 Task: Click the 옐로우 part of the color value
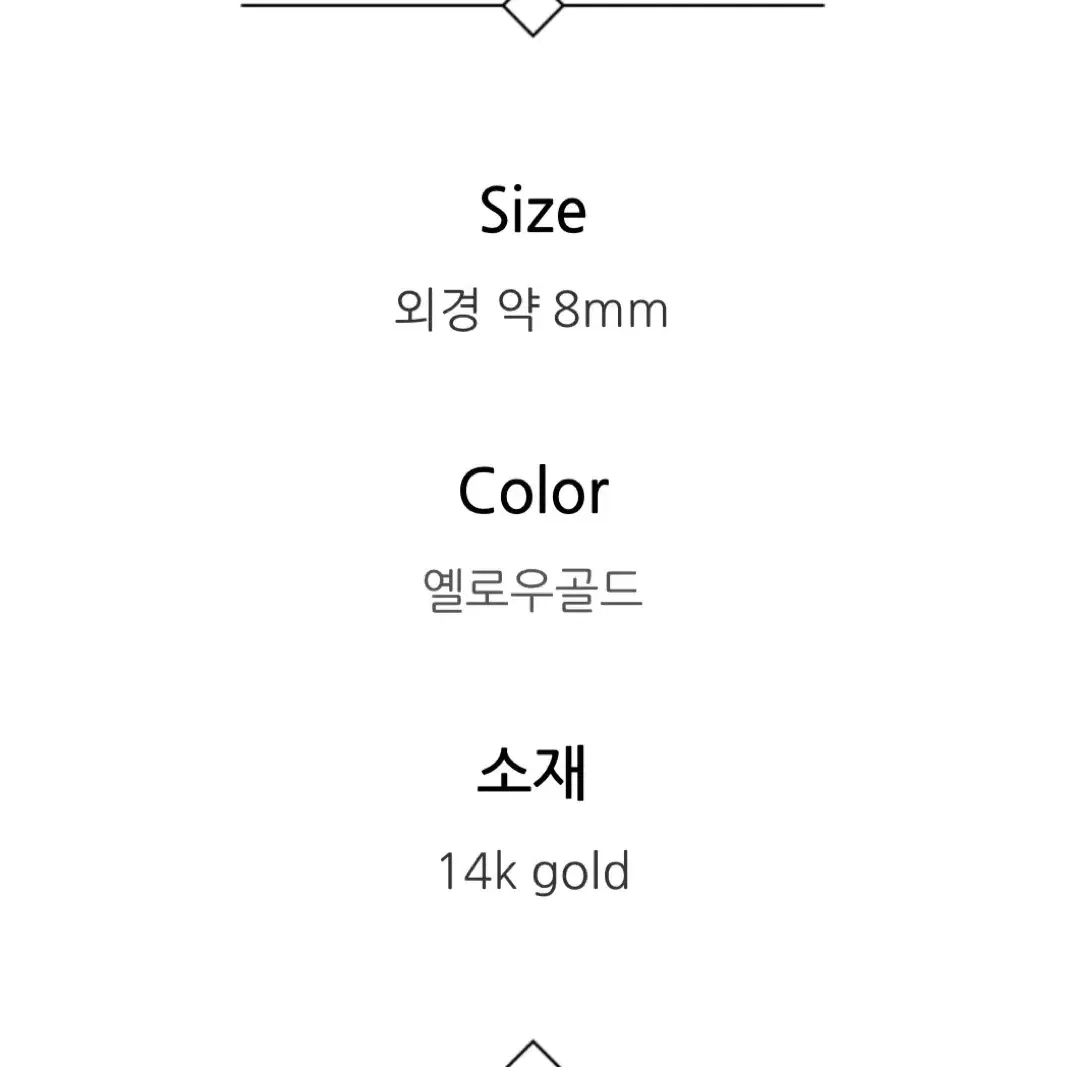(487, 590)
